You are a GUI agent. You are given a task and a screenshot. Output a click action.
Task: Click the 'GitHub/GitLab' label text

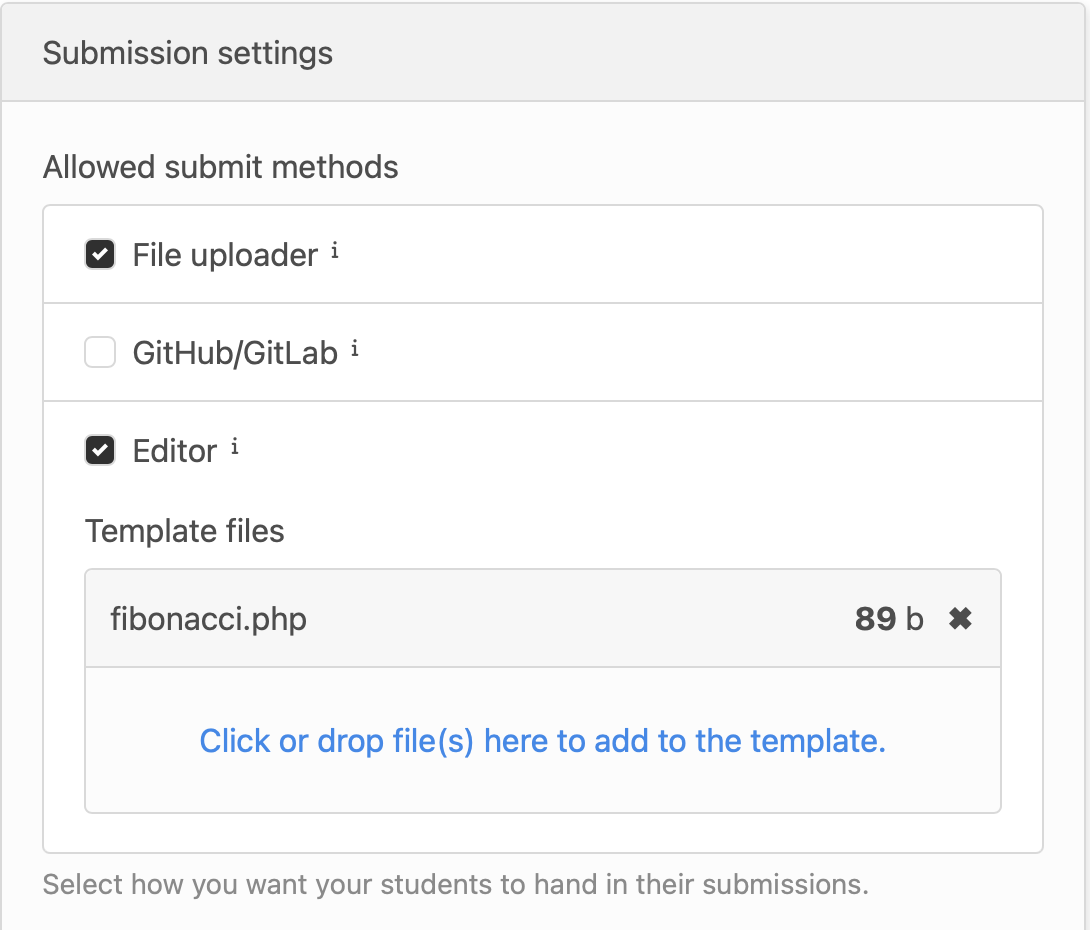click(x=235, y=353)
